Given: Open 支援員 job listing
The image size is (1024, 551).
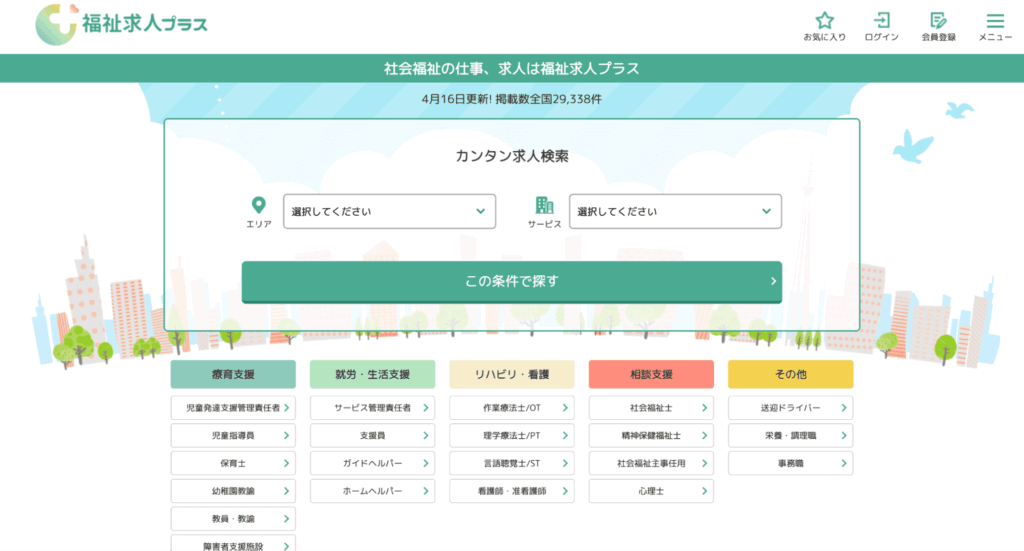Looking at the screenshot, I should pyautogui.click(x=372, y=435).
